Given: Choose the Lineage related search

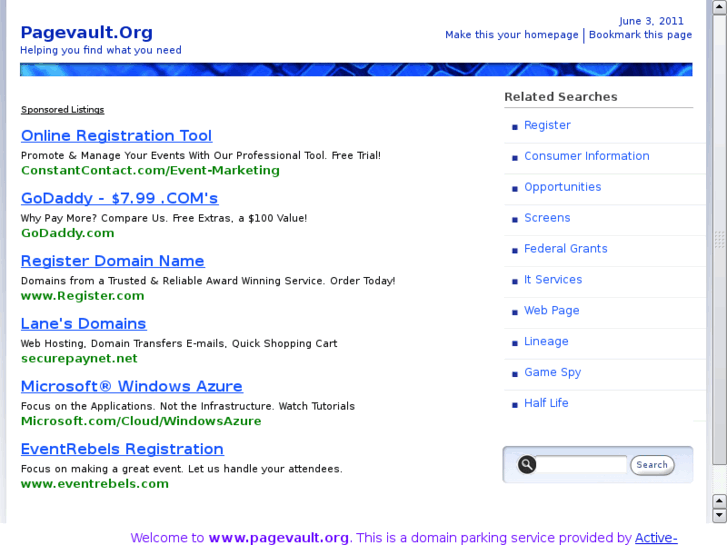Looking at the screenshot, I should click(546, 341).
